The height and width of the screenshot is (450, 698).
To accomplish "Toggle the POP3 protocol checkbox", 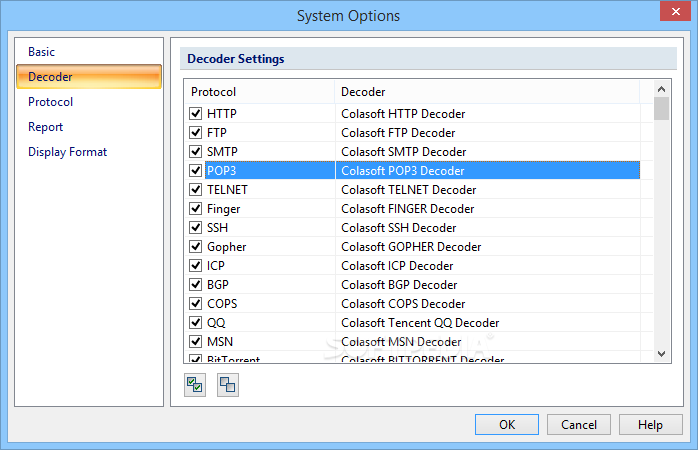I will pos(195,170).
